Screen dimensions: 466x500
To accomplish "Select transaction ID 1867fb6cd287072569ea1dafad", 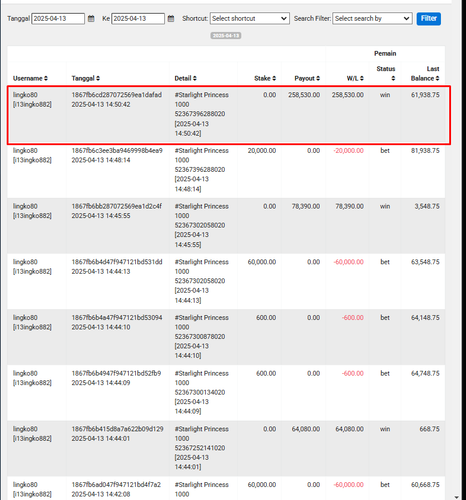I will [117, 95].
